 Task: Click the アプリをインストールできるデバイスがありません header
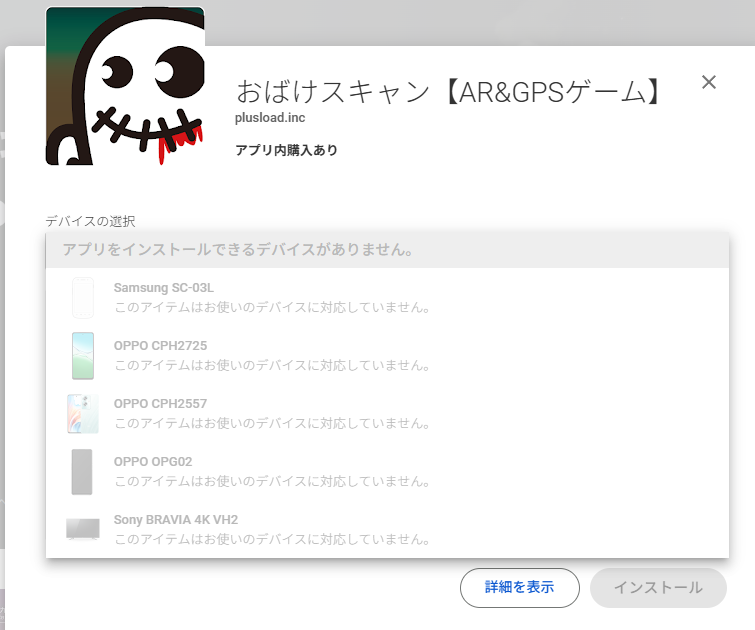pyautogui.click(x=238, y=250)
